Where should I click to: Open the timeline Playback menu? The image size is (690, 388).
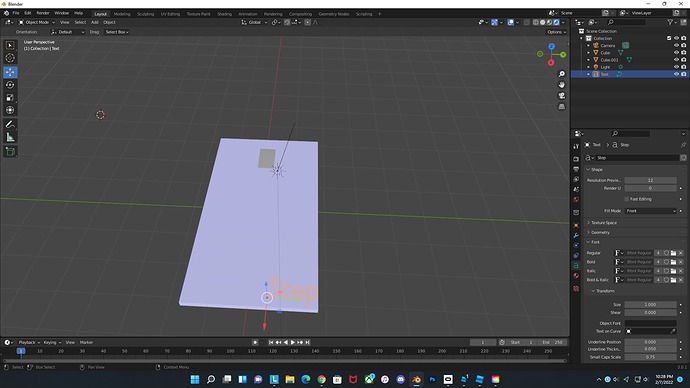tap(29, 342)
